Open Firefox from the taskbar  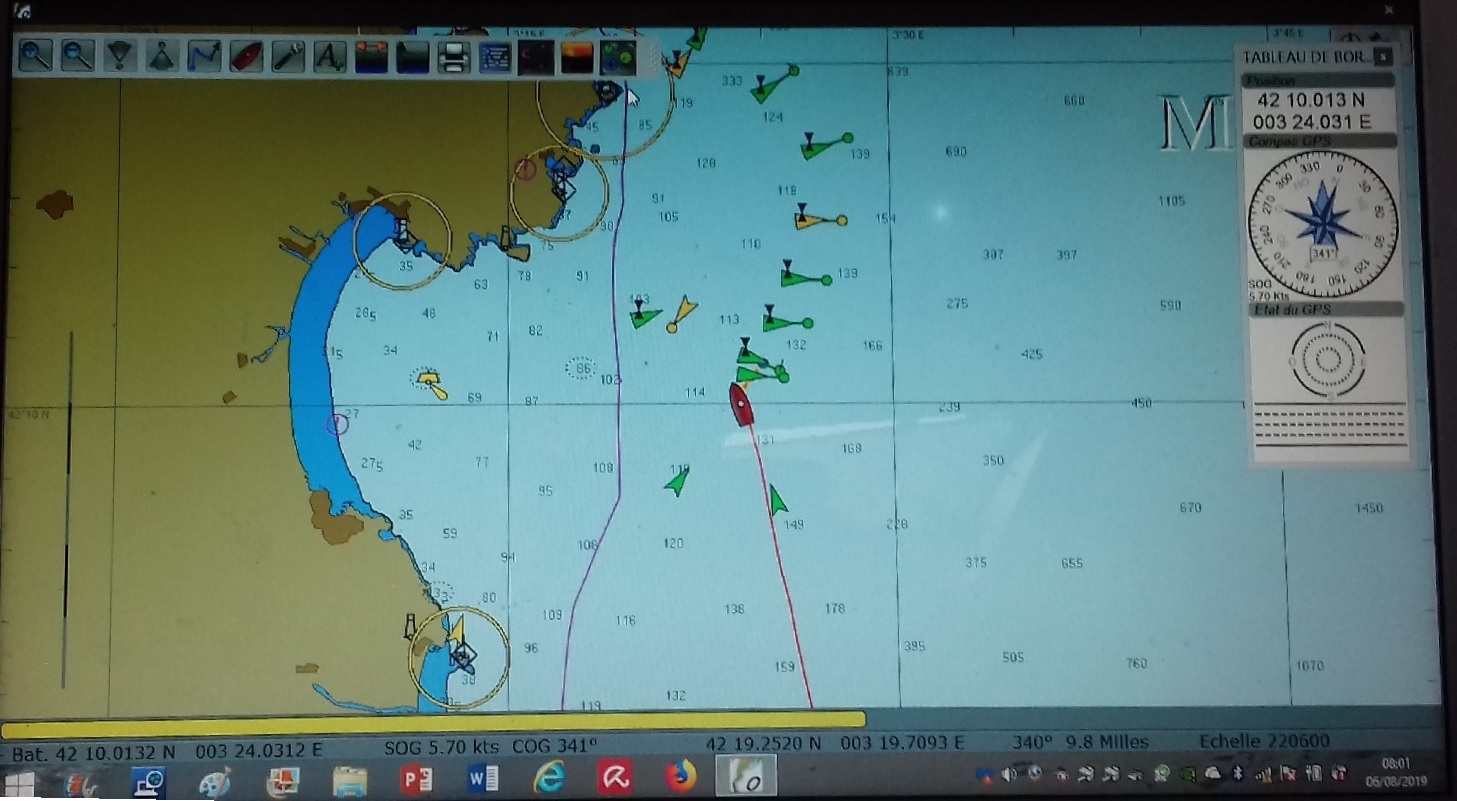pyautogui.click(x=680, y=778)
